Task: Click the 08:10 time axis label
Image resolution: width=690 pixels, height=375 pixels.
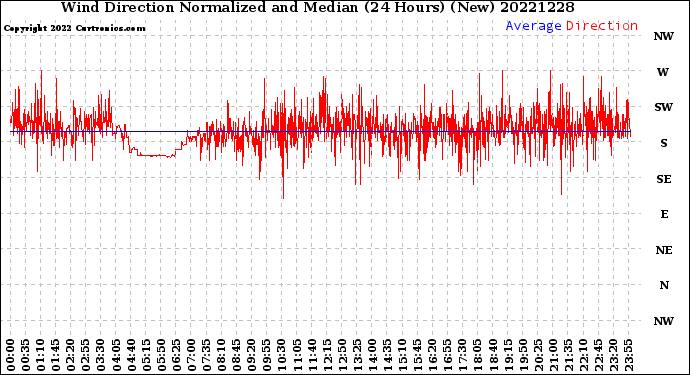Action: tap(222, 355)
